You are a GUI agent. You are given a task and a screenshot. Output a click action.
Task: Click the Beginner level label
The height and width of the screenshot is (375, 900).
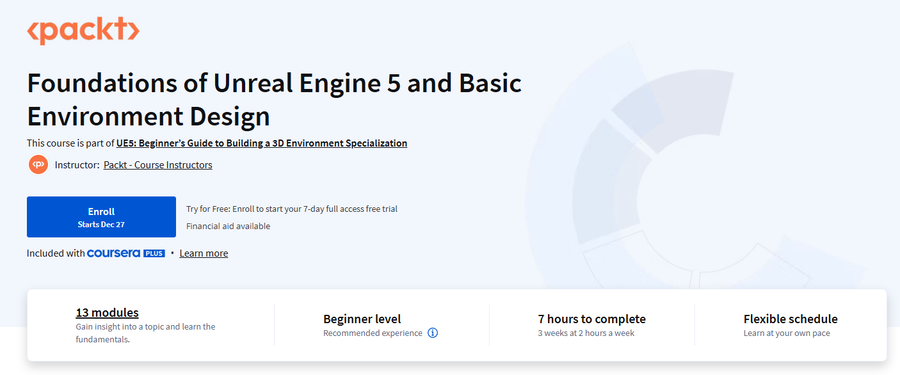(362, 319)
